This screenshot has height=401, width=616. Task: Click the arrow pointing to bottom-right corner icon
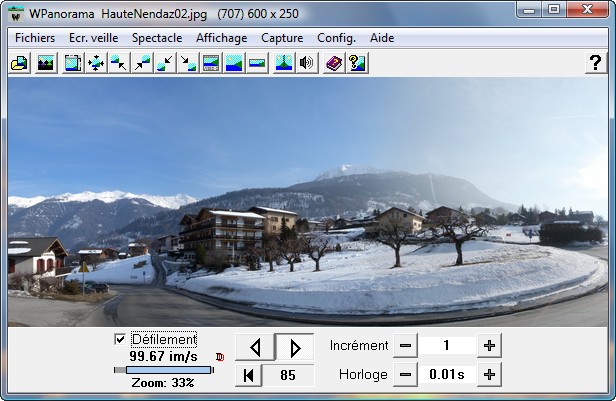[x=188, y=63]
